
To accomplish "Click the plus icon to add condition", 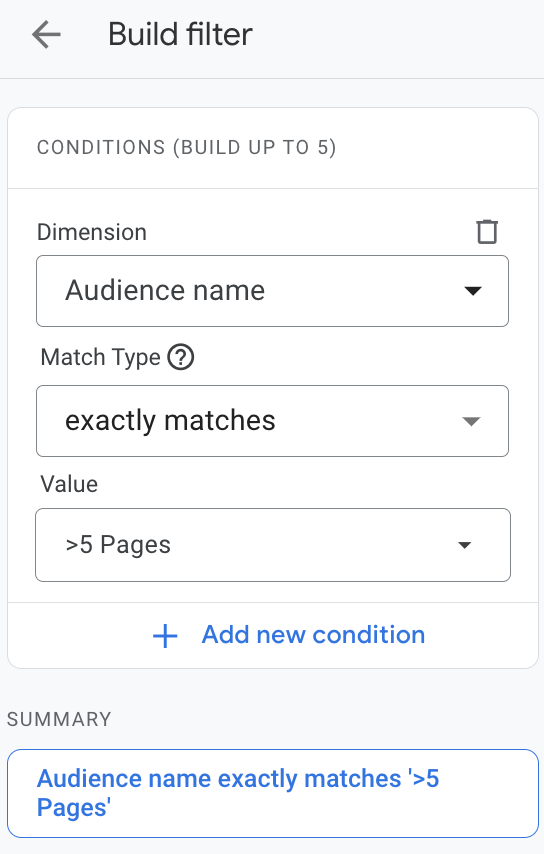I will point(165,636).
